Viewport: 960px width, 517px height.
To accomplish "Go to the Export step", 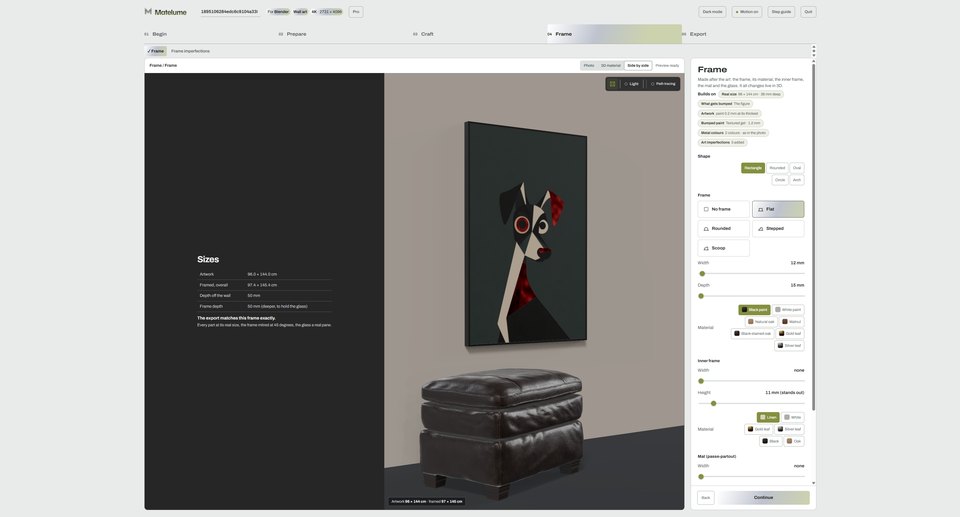I will (x=749, y=34).
